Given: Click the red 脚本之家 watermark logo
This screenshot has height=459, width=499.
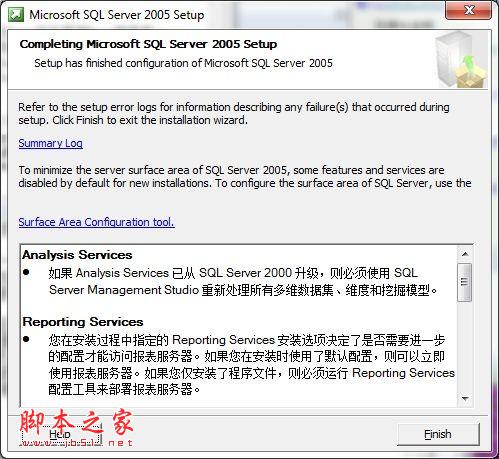Looking at the screenshot, I should [x=76, y=428].
